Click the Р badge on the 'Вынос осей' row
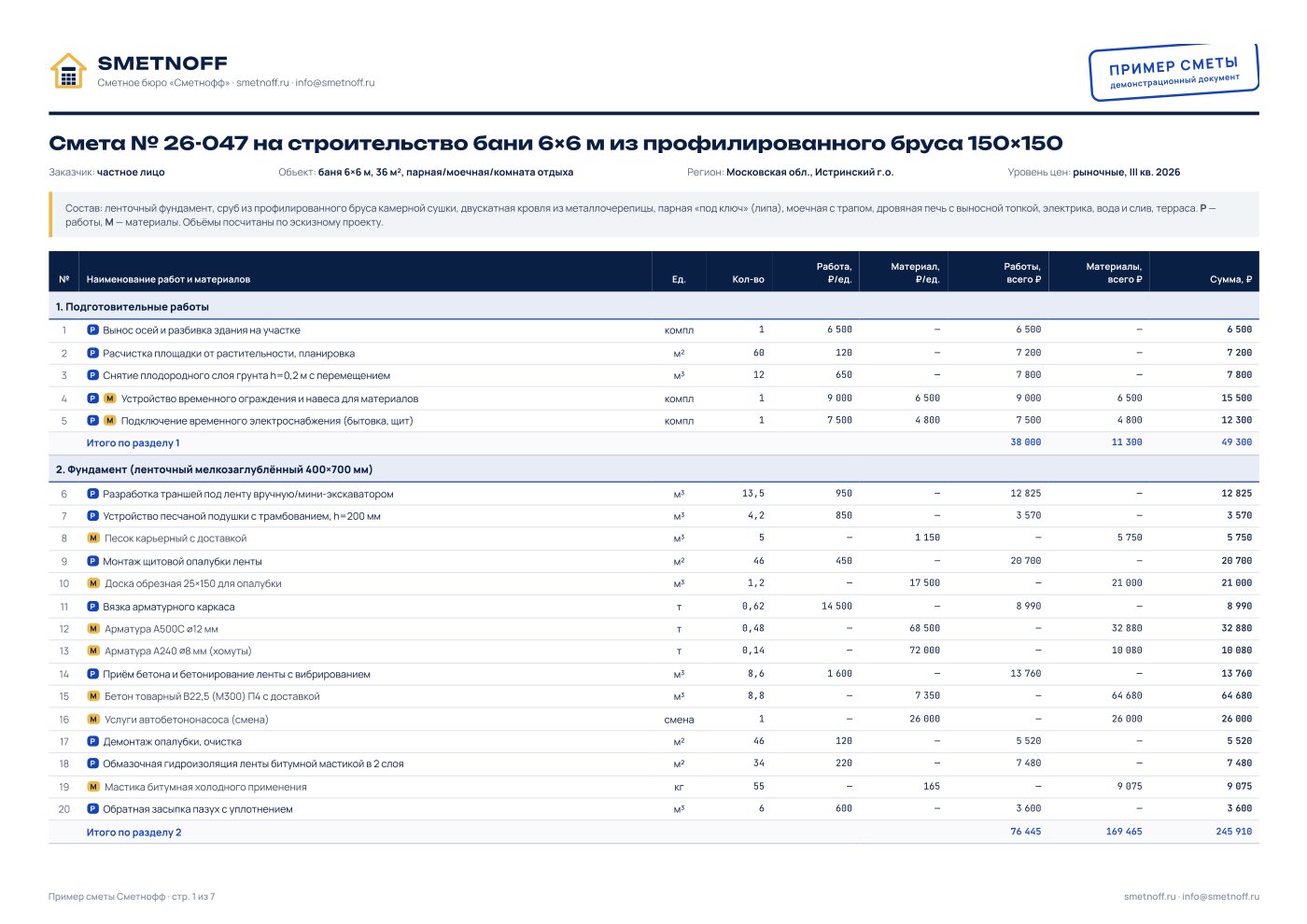The image size is (1307, 924). [92, 330]
